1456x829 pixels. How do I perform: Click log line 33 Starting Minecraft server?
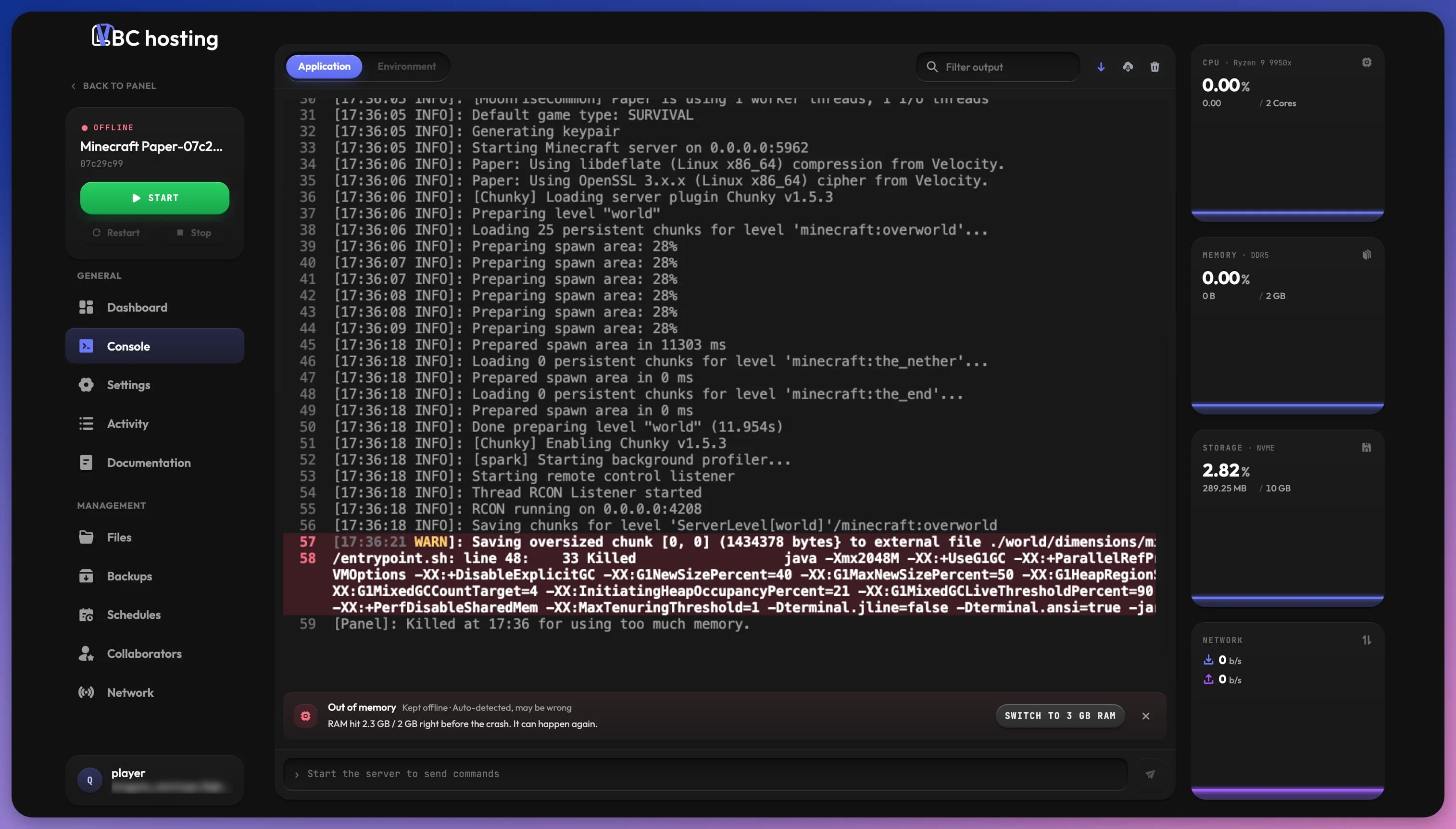(571, 148)
